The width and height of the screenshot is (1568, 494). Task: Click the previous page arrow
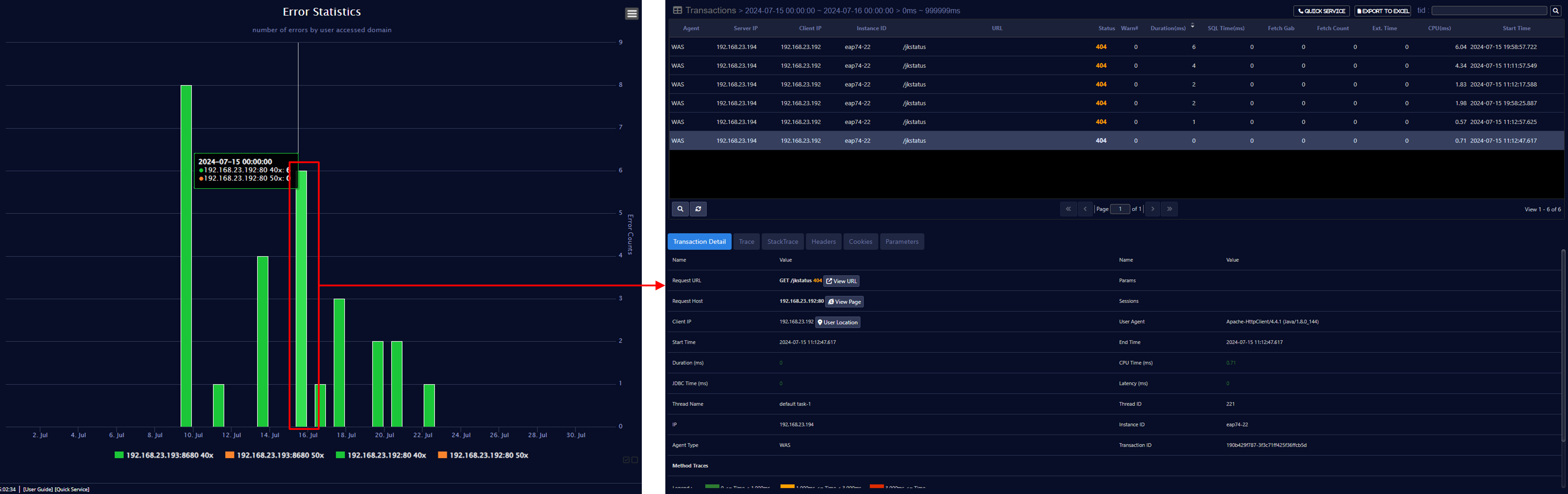(x=1085, y=209)
